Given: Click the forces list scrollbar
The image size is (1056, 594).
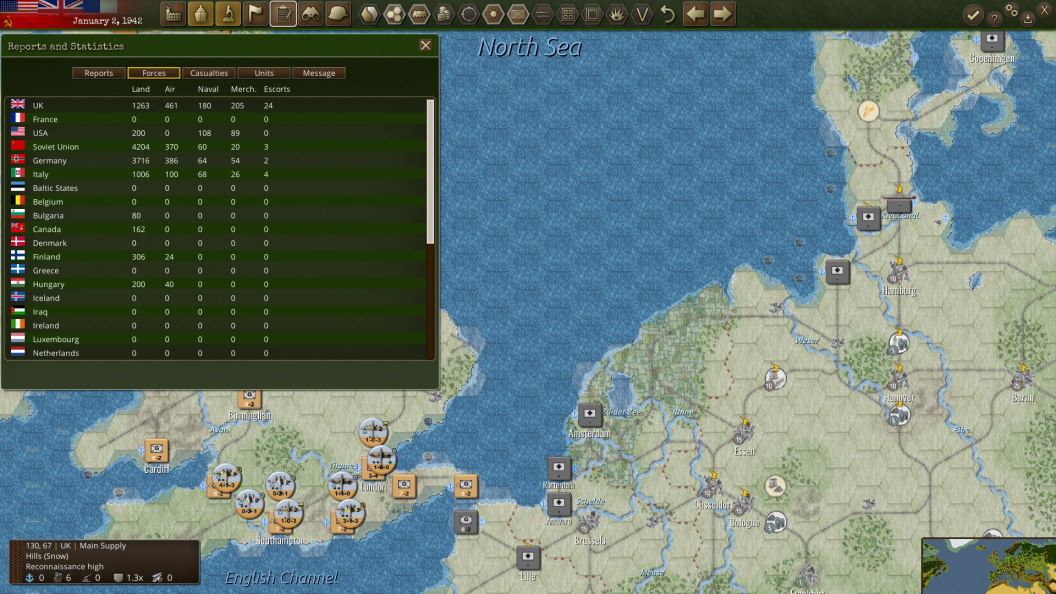Looking at the screenshot, I should click(x=431, y=170).
